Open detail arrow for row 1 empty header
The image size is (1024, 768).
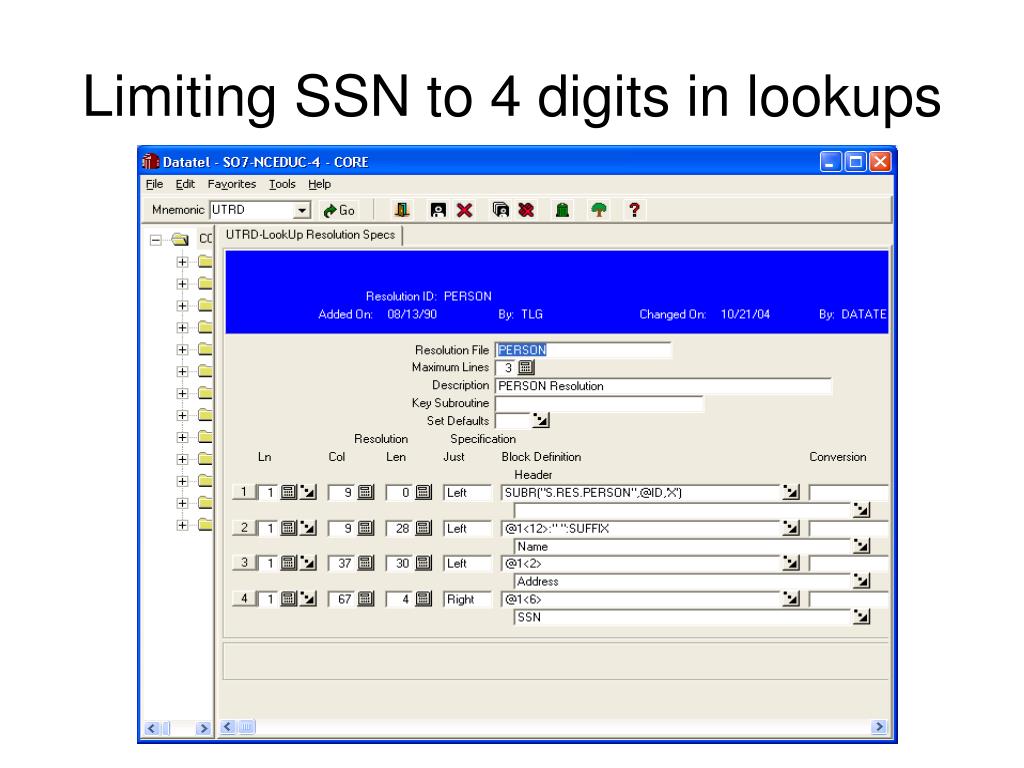coord(861,510)
